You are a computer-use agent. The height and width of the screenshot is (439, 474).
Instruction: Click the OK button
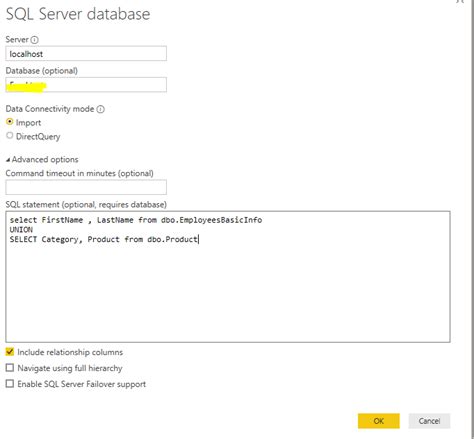click(379, 421)
